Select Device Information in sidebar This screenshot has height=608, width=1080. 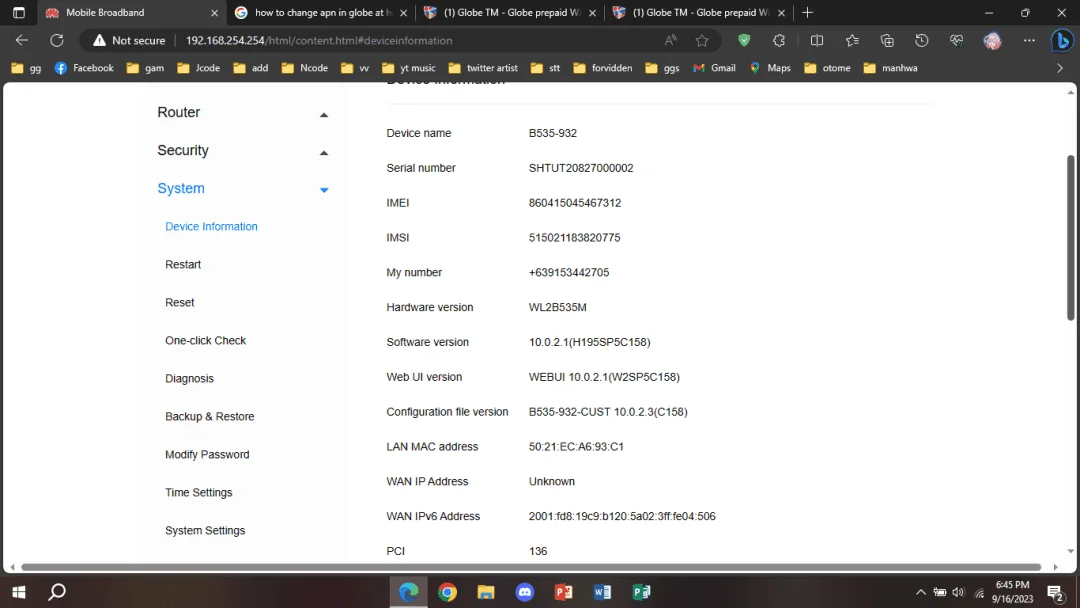pyautogui.click(x=211, y=227)
